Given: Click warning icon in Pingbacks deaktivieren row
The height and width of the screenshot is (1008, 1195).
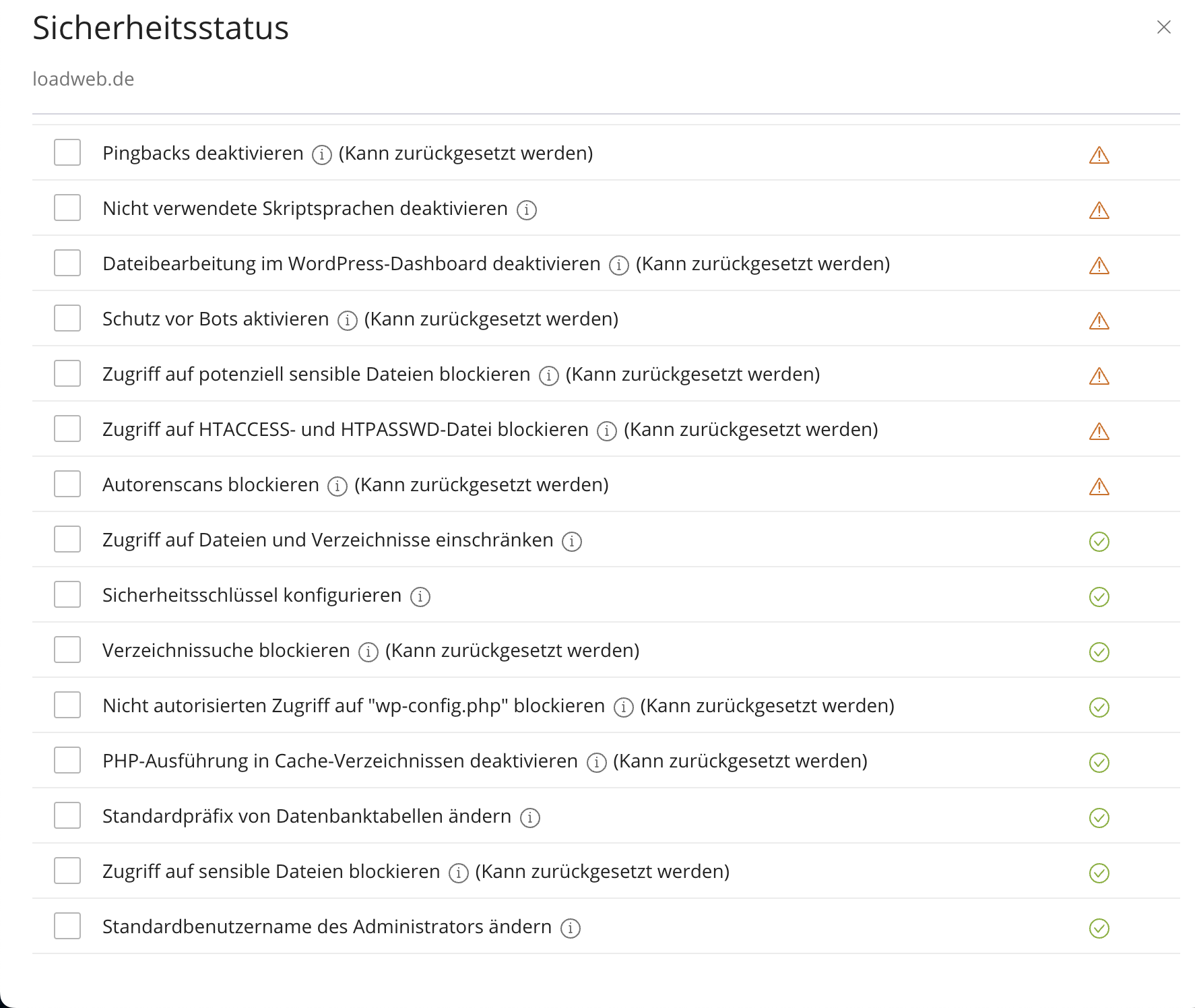Looking at the screenshot, I should pos(1099,155).
